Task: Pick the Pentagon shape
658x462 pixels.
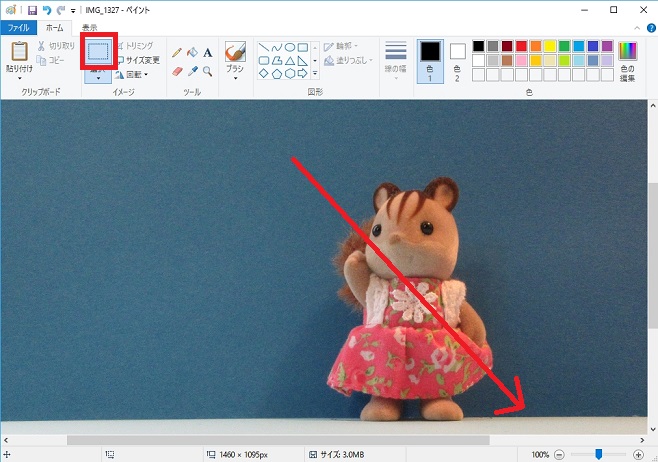Action: point(277,74)
